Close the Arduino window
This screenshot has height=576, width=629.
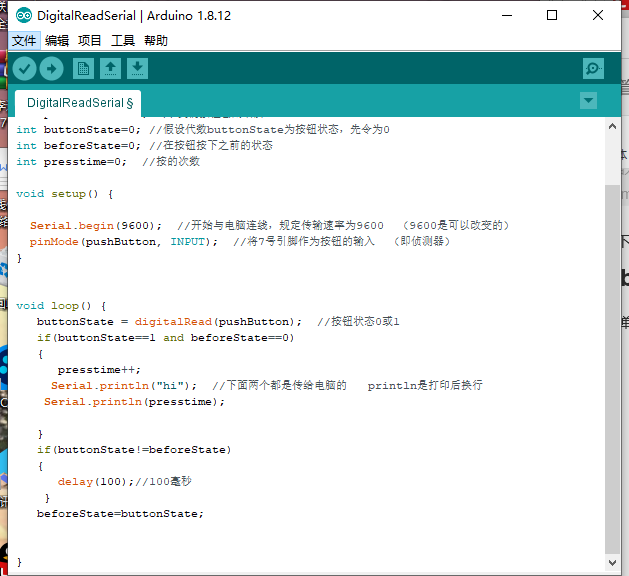598,16
